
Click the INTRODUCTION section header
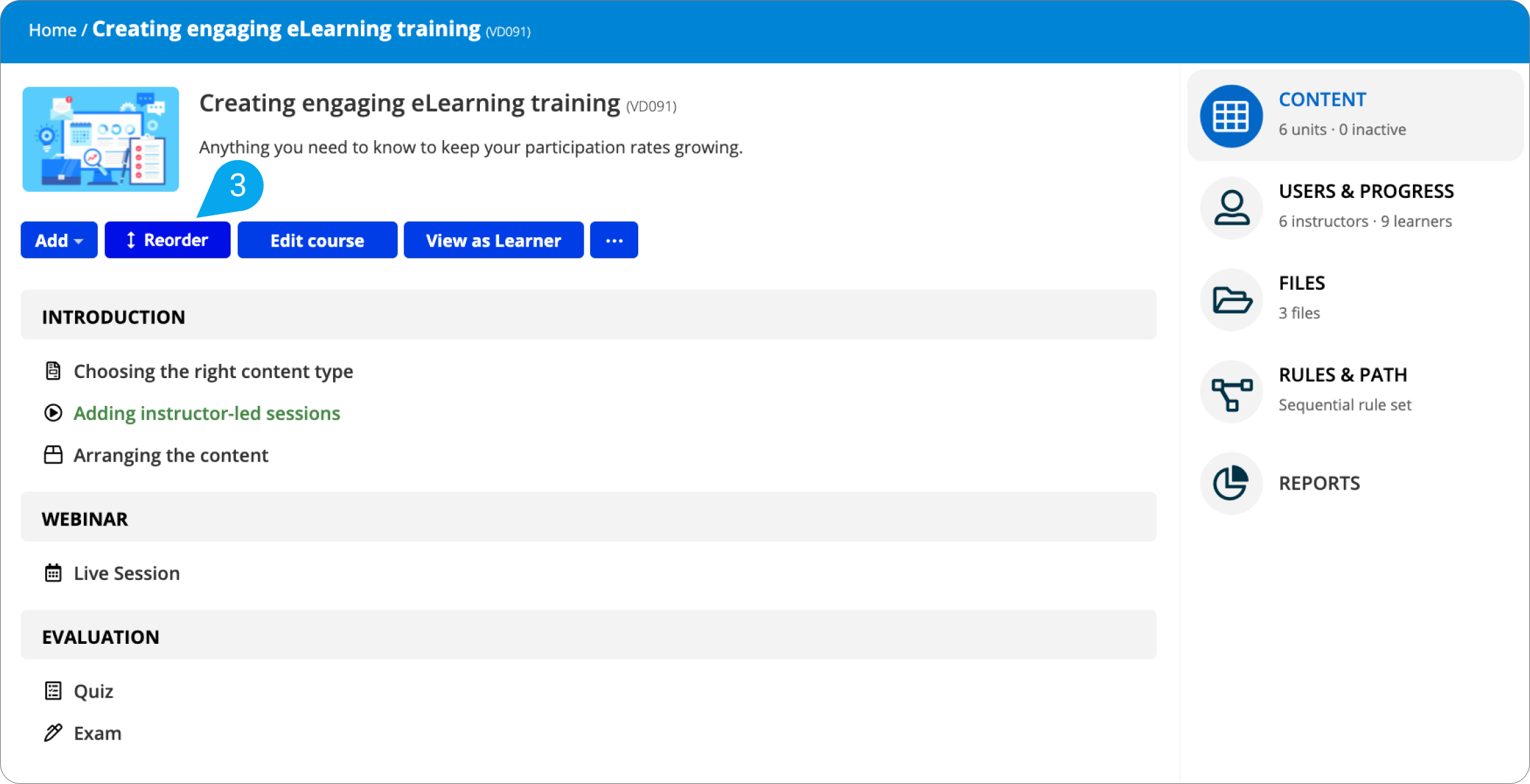pos(589,315)
